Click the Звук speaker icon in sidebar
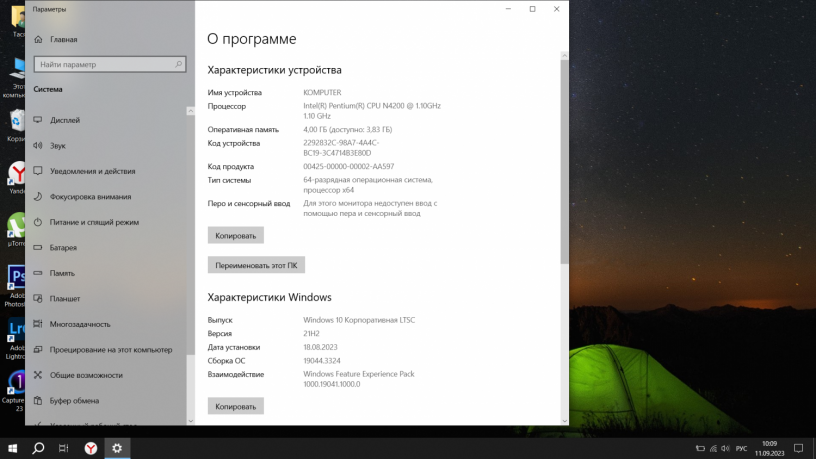 click(38, 145)
